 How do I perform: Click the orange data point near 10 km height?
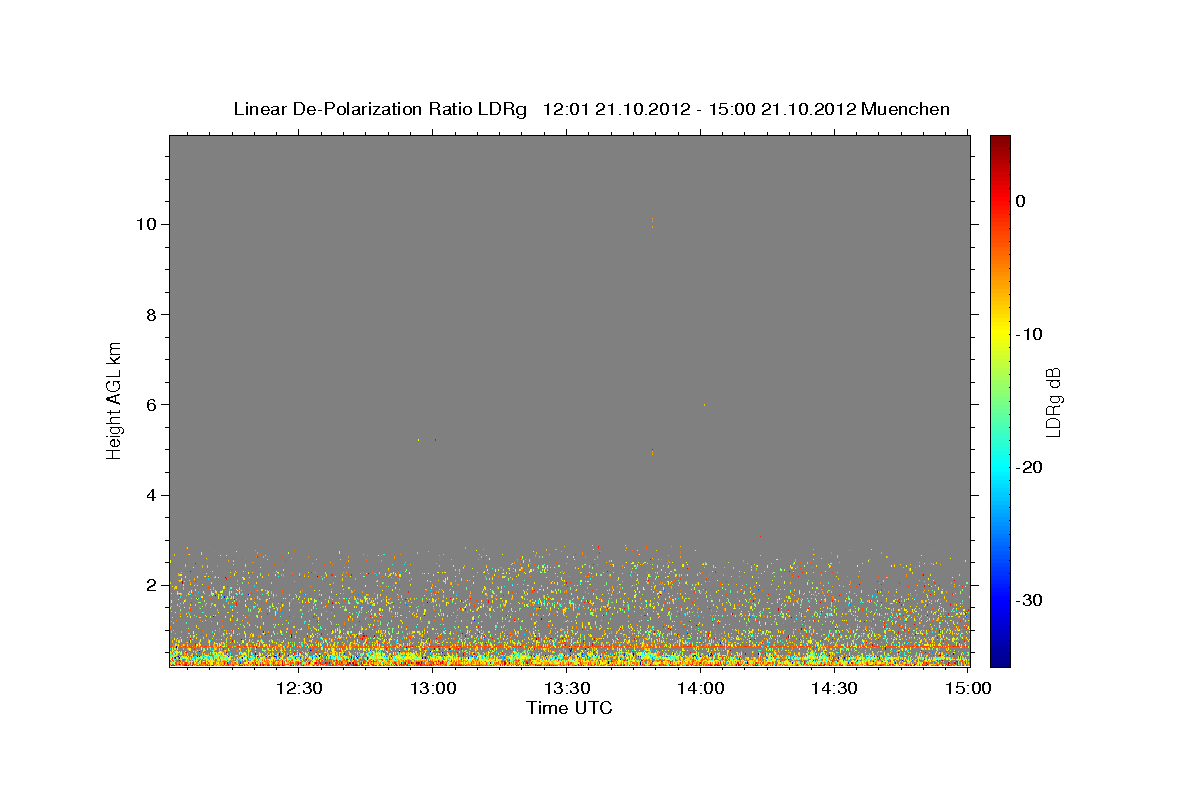pyautogui.click(x=652, y=223)
